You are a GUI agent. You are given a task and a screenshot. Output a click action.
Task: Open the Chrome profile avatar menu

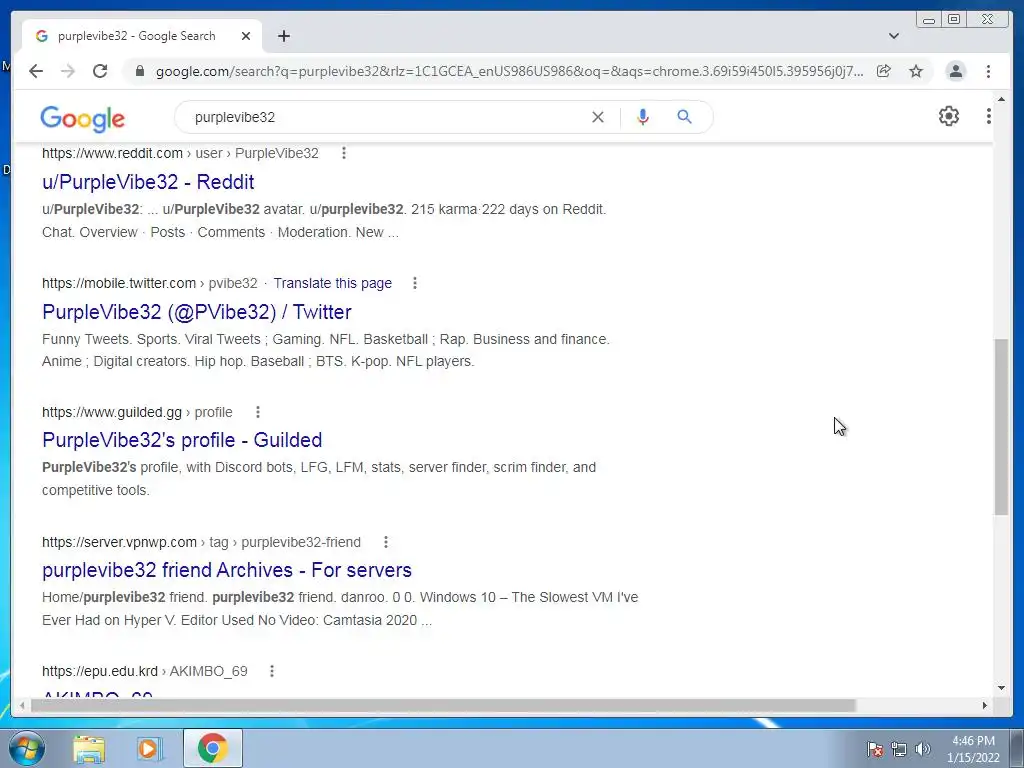coord(956,71)
